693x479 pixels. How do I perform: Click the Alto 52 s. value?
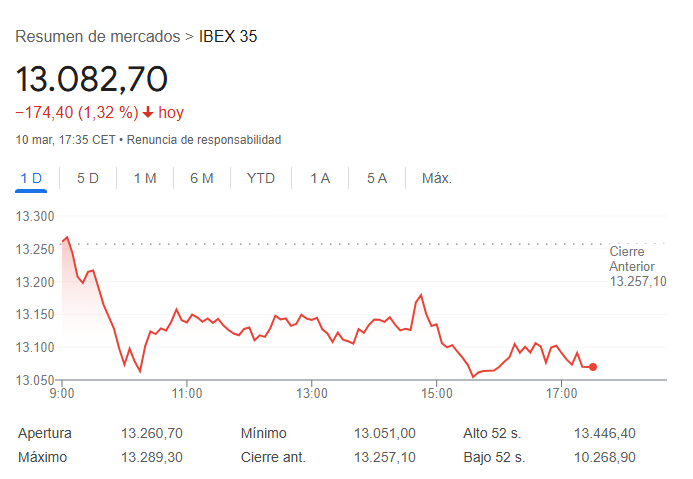coord(605,433)
